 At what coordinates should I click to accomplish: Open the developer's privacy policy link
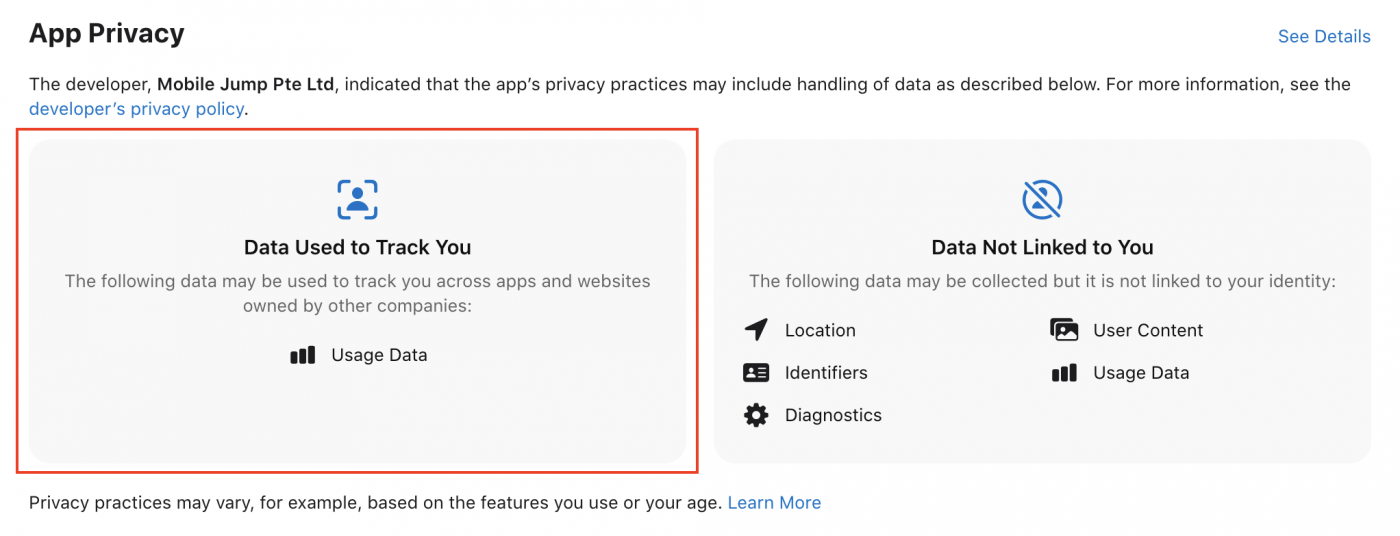[136, 109]
